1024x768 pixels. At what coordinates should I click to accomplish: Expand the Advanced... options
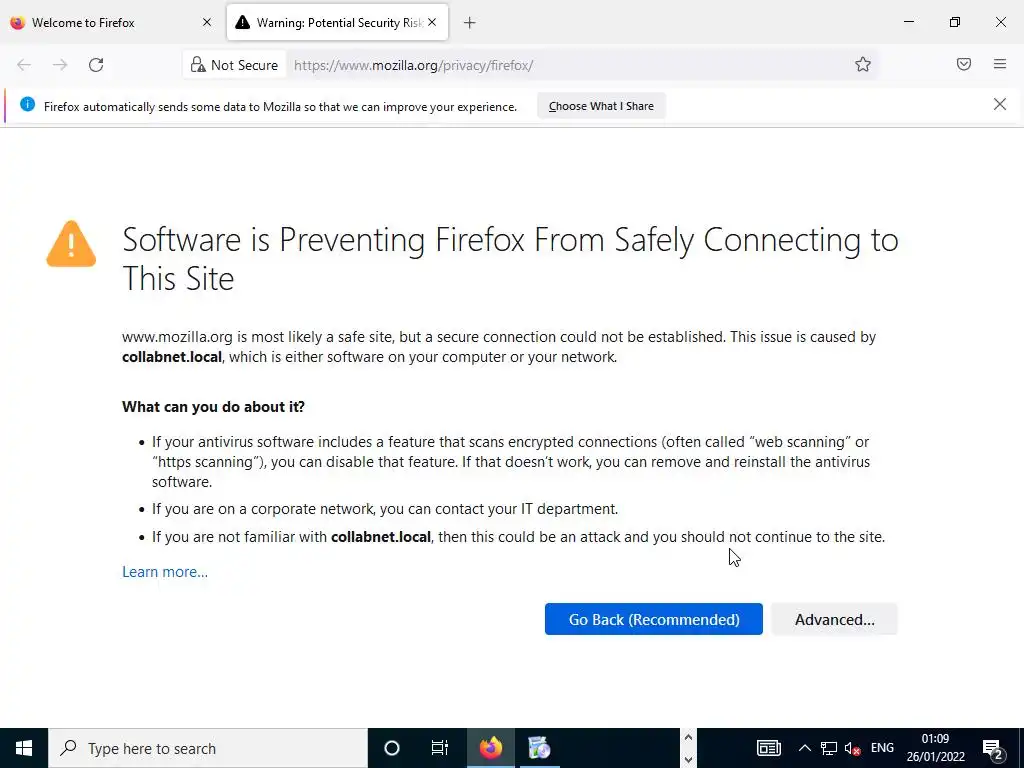click(834, 619)
